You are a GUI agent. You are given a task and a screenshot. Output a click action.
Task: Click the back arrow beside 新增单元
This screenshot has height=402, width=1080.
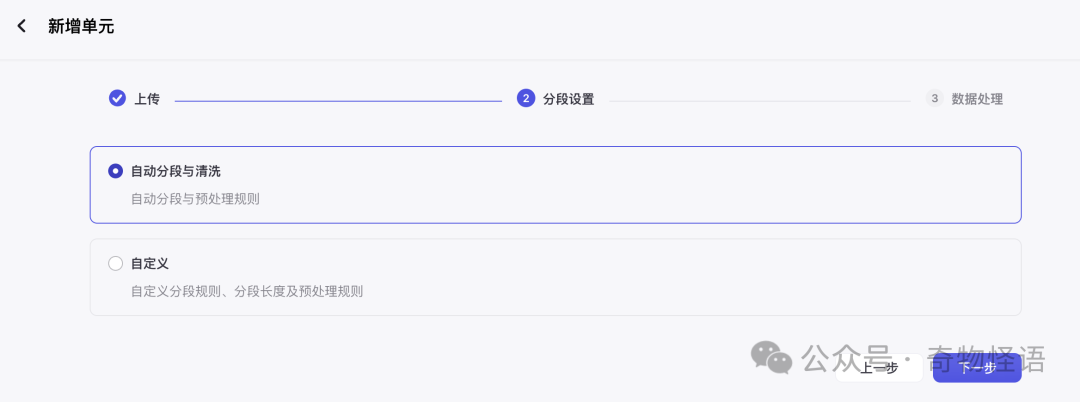(x=22, y=26)
